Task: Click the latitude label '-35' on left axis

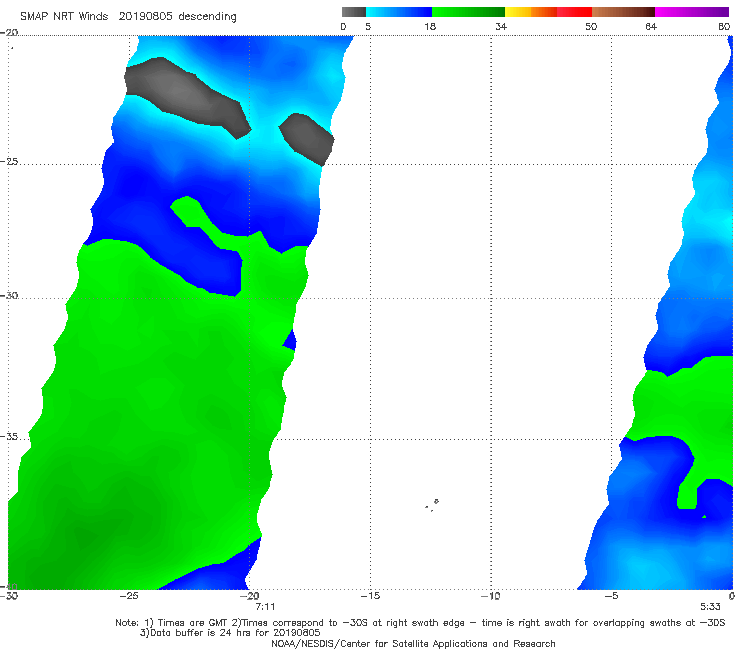Action: point(9,436)
